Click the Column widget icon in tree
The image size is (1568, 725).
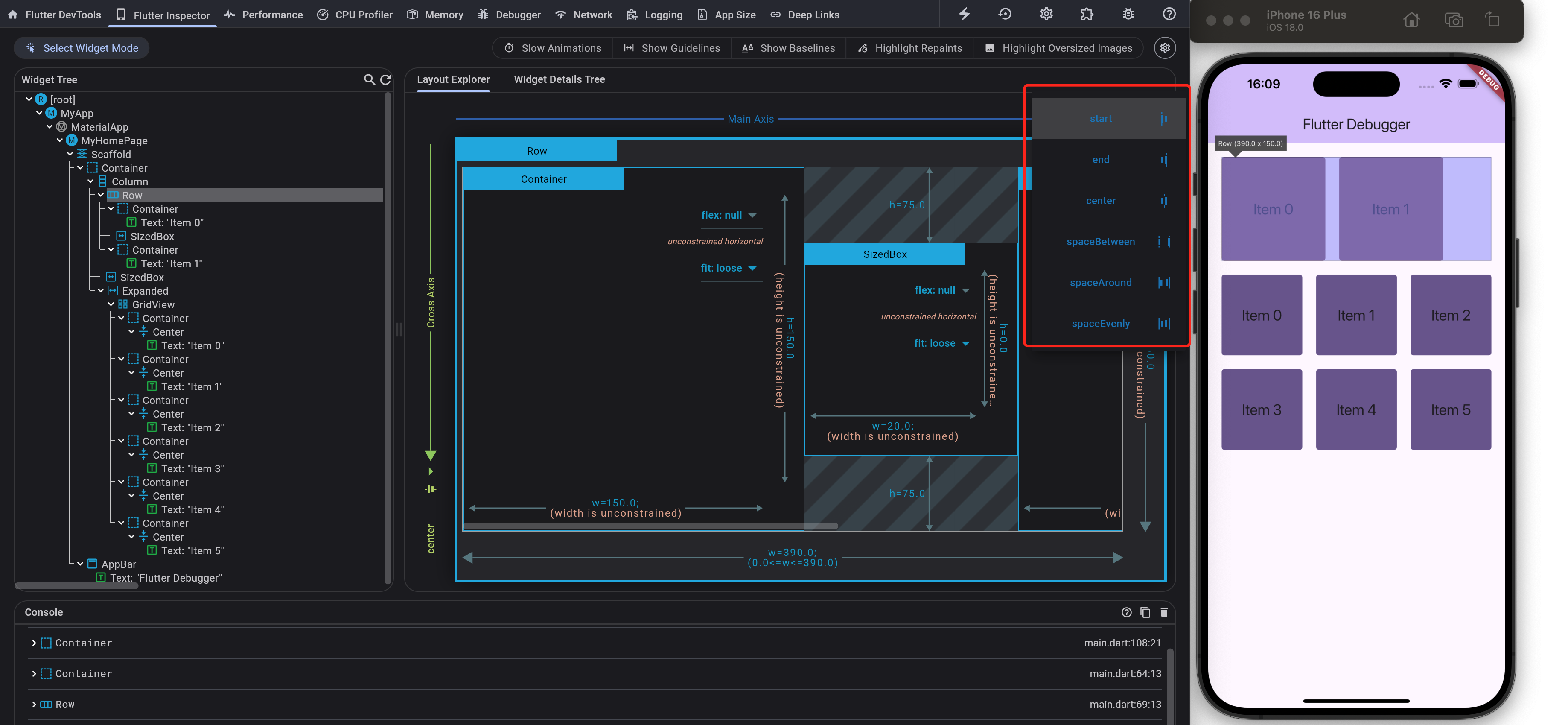(102, 181)
